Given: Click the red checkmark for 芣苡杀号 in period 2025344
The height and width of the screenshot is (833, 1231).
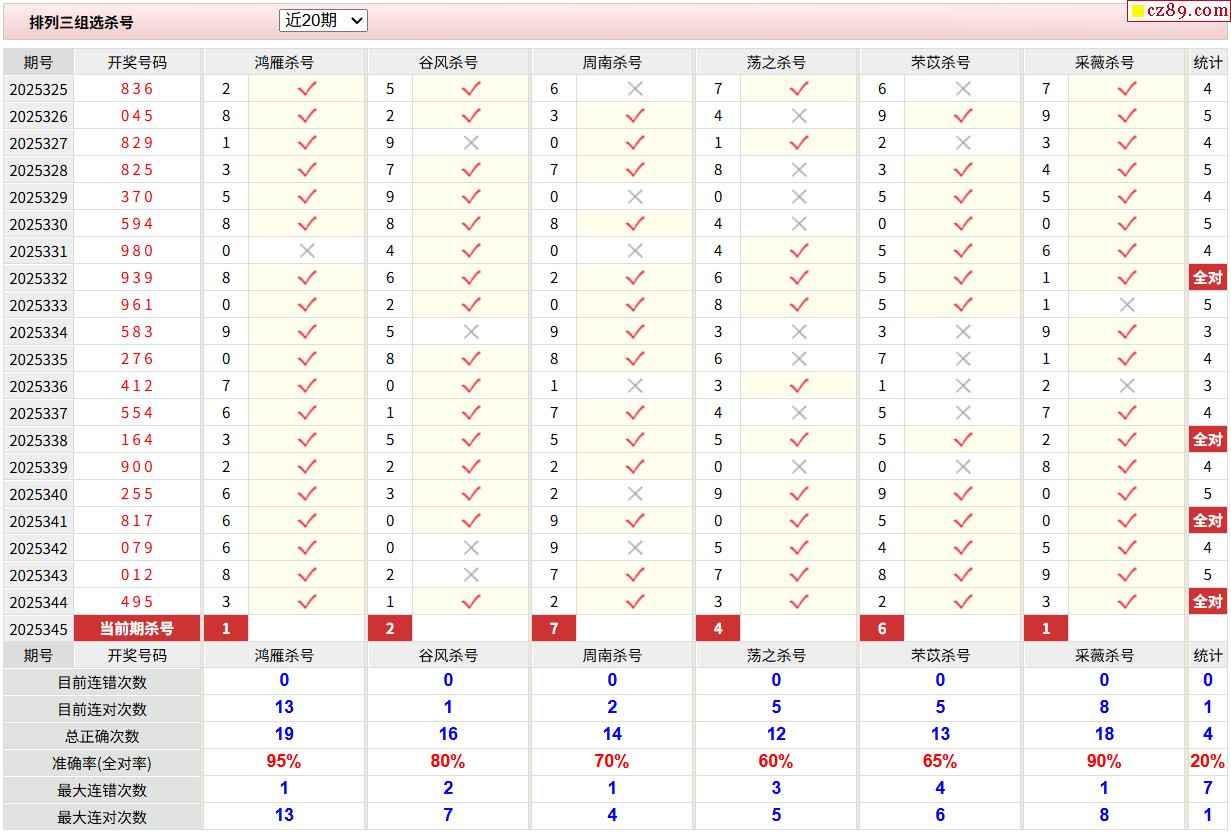Looking at the screenshot, I should coord(963,602).
